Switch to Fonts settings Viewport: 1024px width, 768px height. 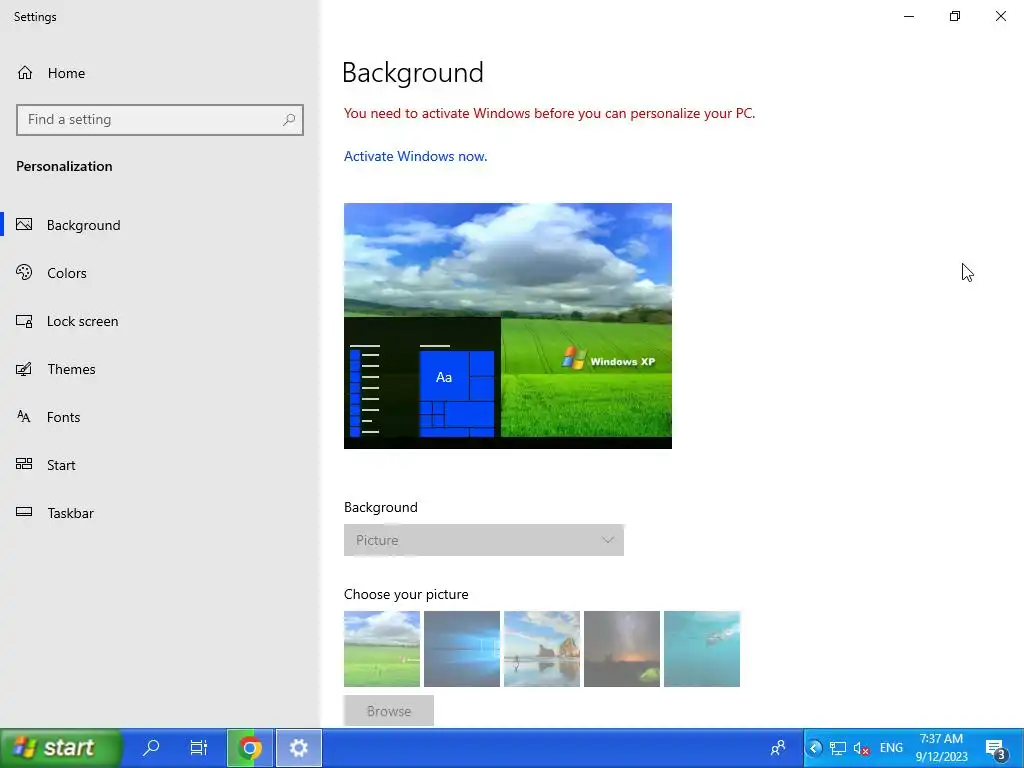(160, 417)
